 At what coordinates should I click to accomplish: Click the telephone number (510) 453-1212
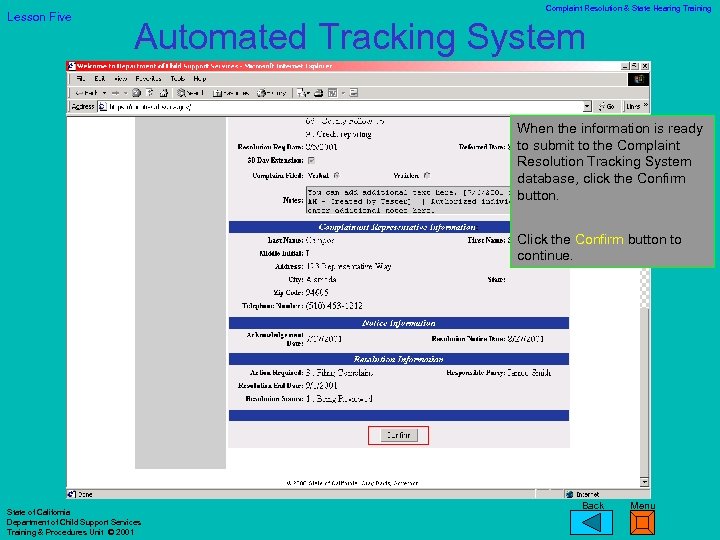pyautogui.click(x=334, y=305)
